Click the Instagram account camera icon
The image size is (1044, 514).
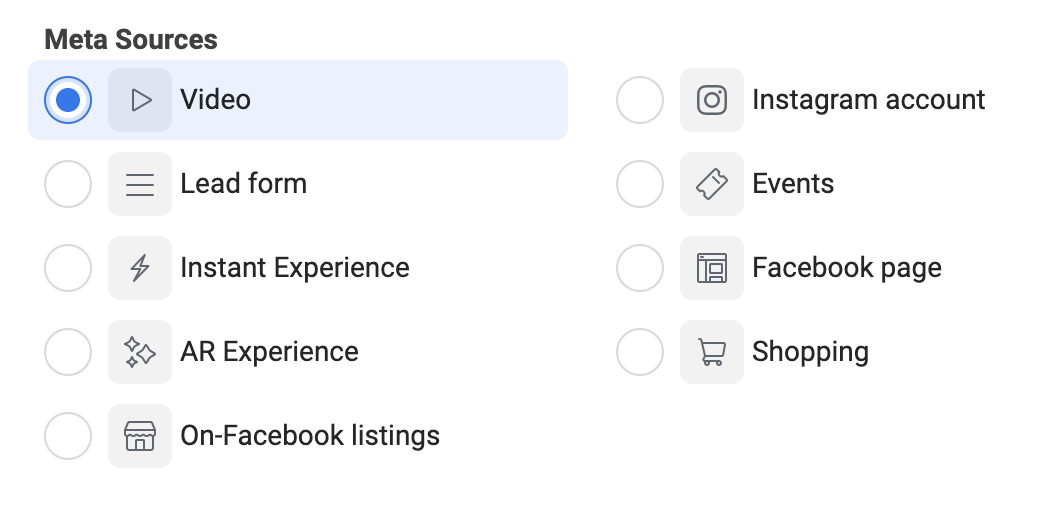coord(712,100)
